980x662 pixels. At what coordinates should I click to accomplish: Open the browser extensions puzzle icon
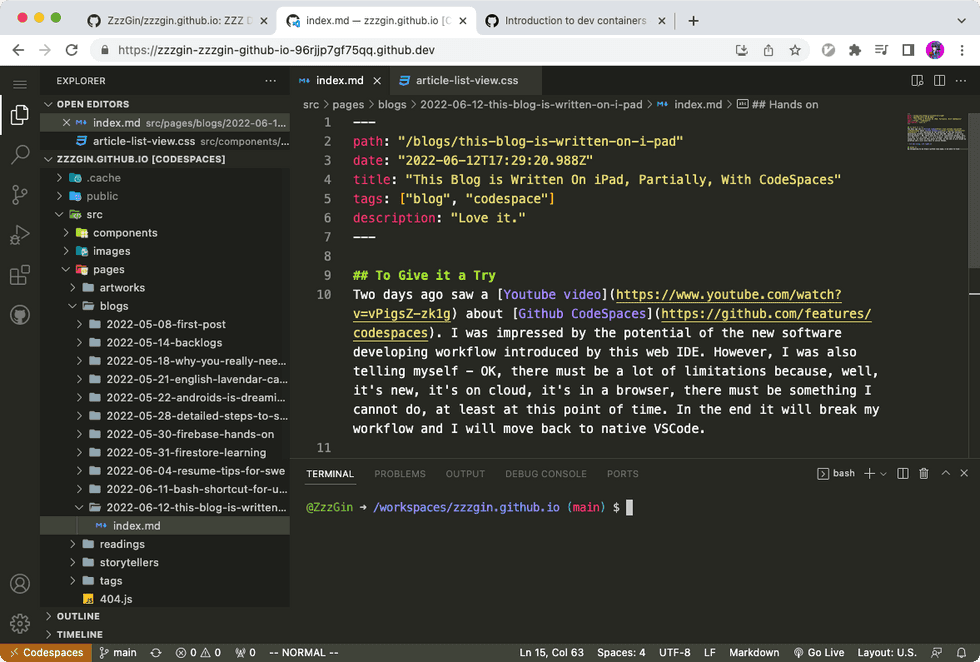(x=854, y=50)
